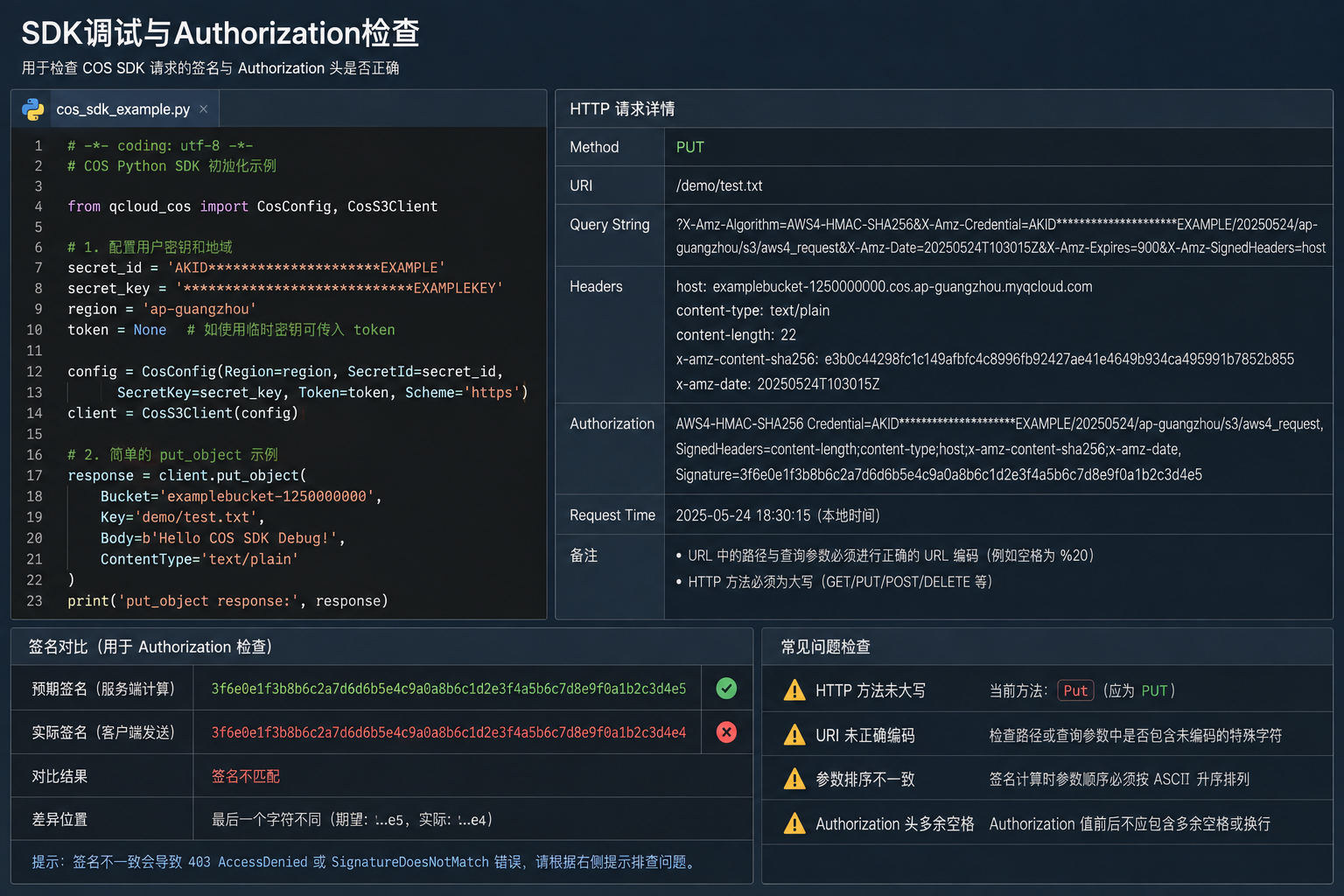
Task: Select the expected signature hash in green
Action: (x=449, y=689)
